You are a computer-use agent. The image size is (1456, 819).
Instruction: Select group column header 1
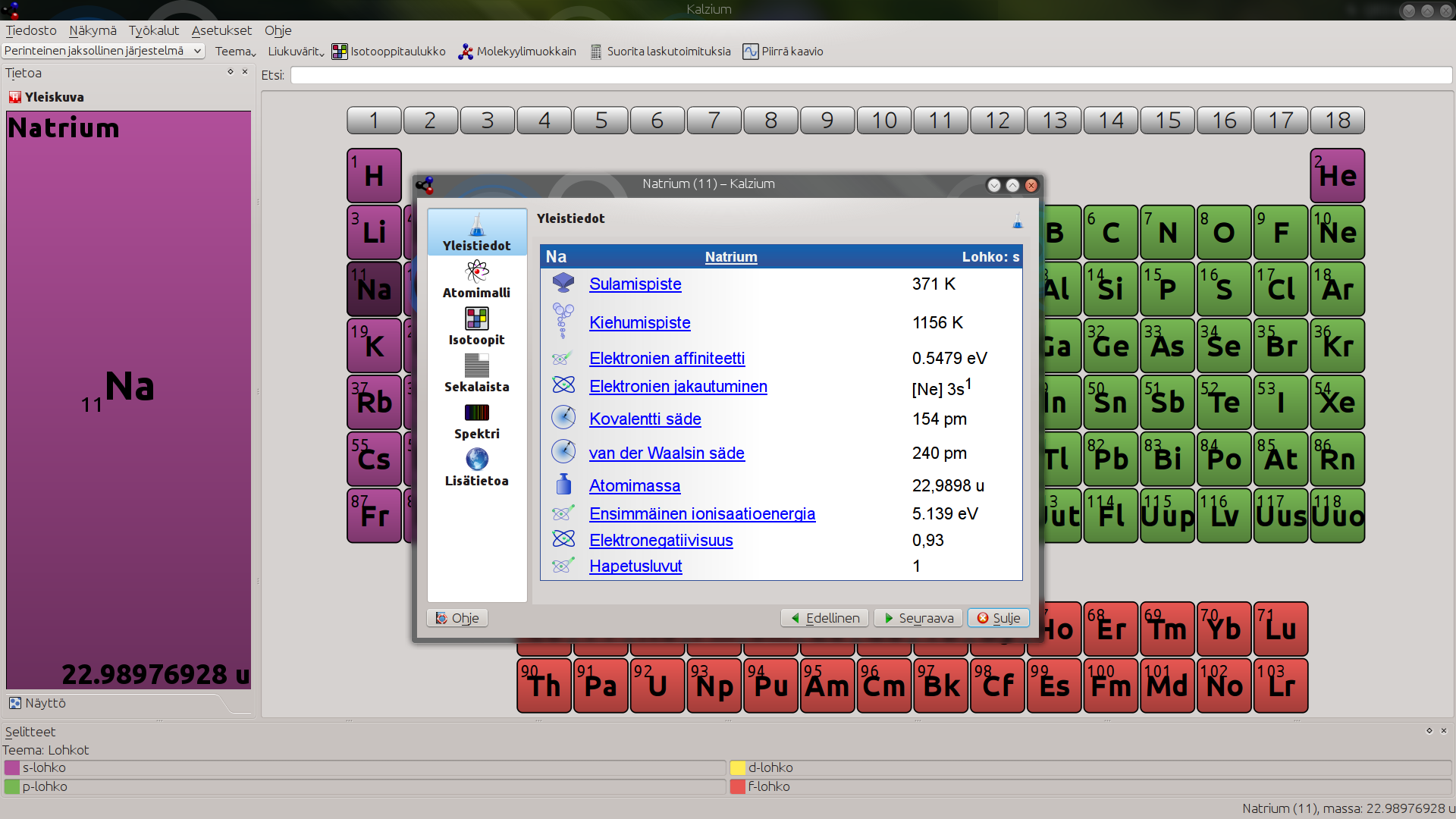point(374,120)
